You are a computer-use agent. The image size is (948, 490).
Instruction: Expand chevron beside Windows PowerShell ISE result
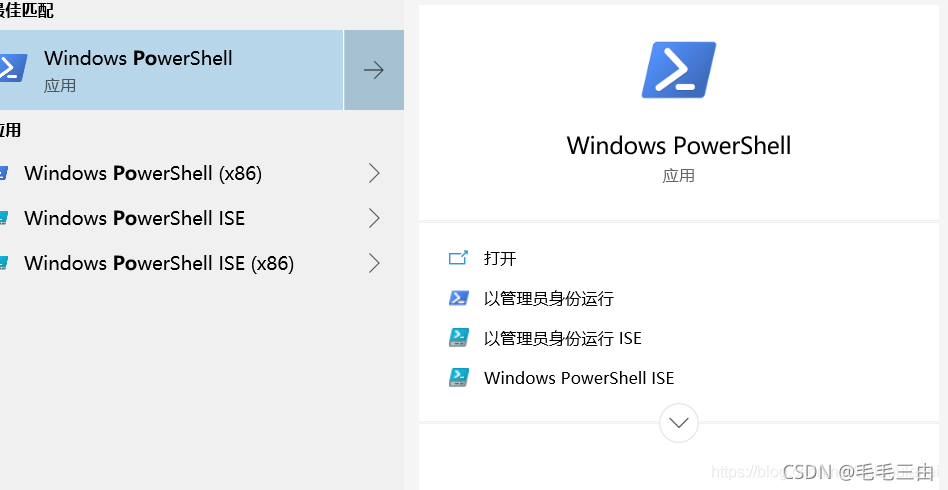pos(374,218)
